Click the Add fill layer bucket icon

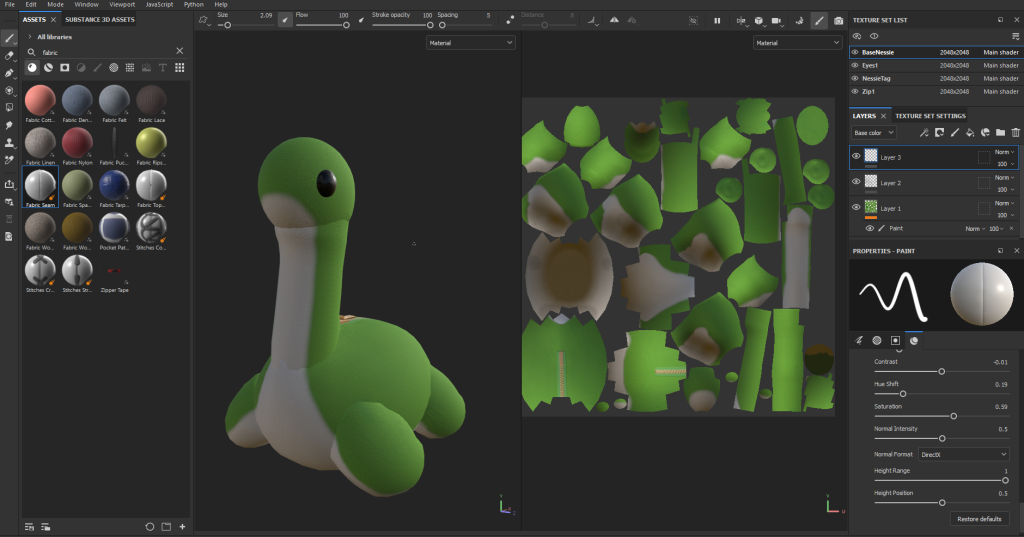(970, 132)
